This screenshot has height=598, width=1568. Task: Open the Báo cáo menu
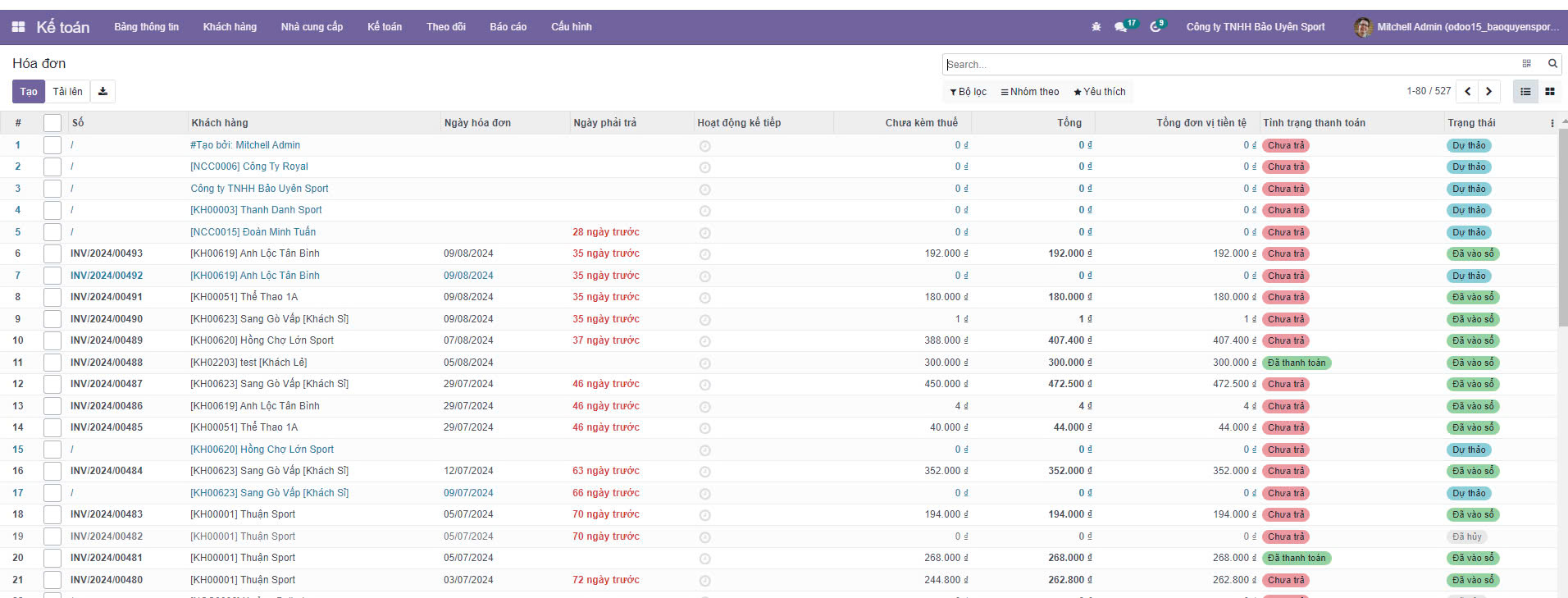click(508, 27)
